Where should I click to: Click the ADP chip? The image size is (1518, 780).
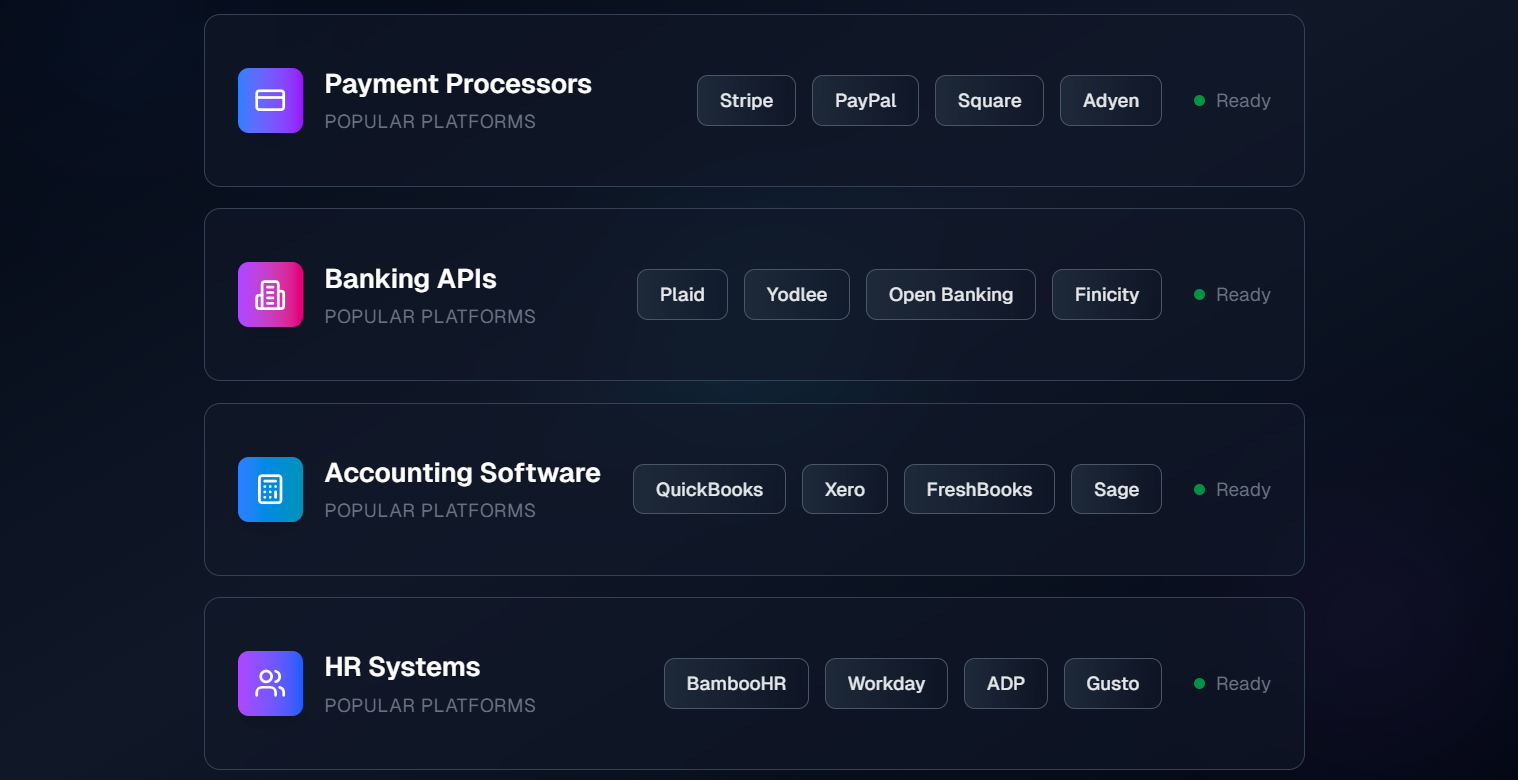tap(1006, 683)
